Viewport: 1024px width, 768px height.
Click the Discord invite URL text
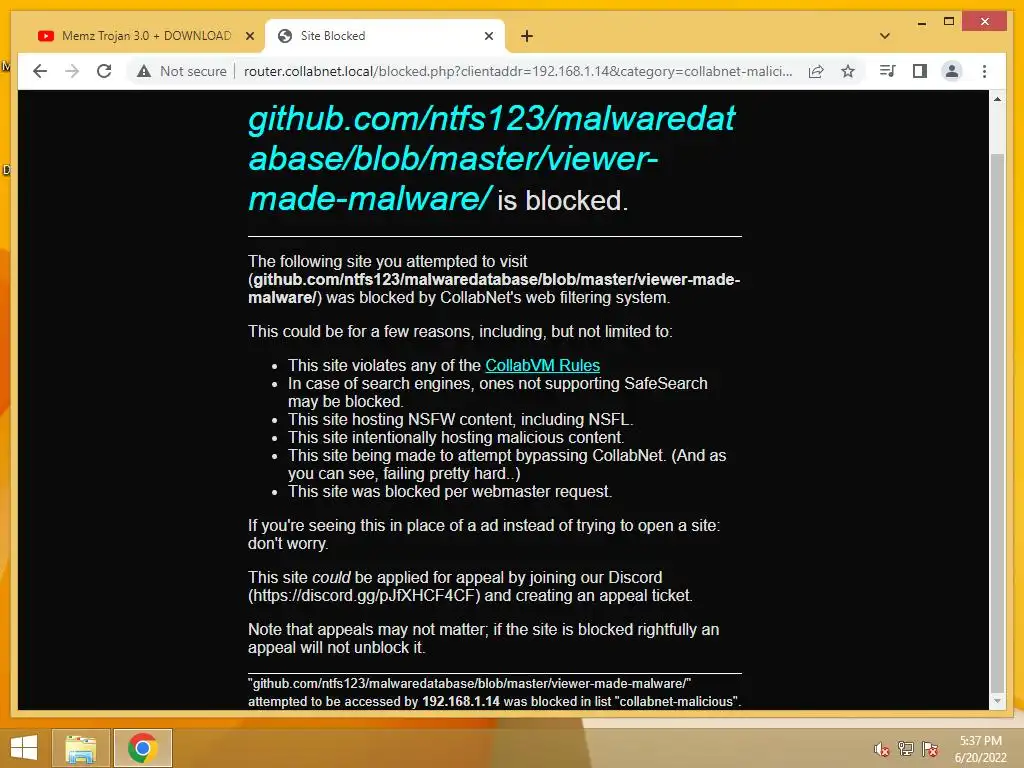click(366, 596)
